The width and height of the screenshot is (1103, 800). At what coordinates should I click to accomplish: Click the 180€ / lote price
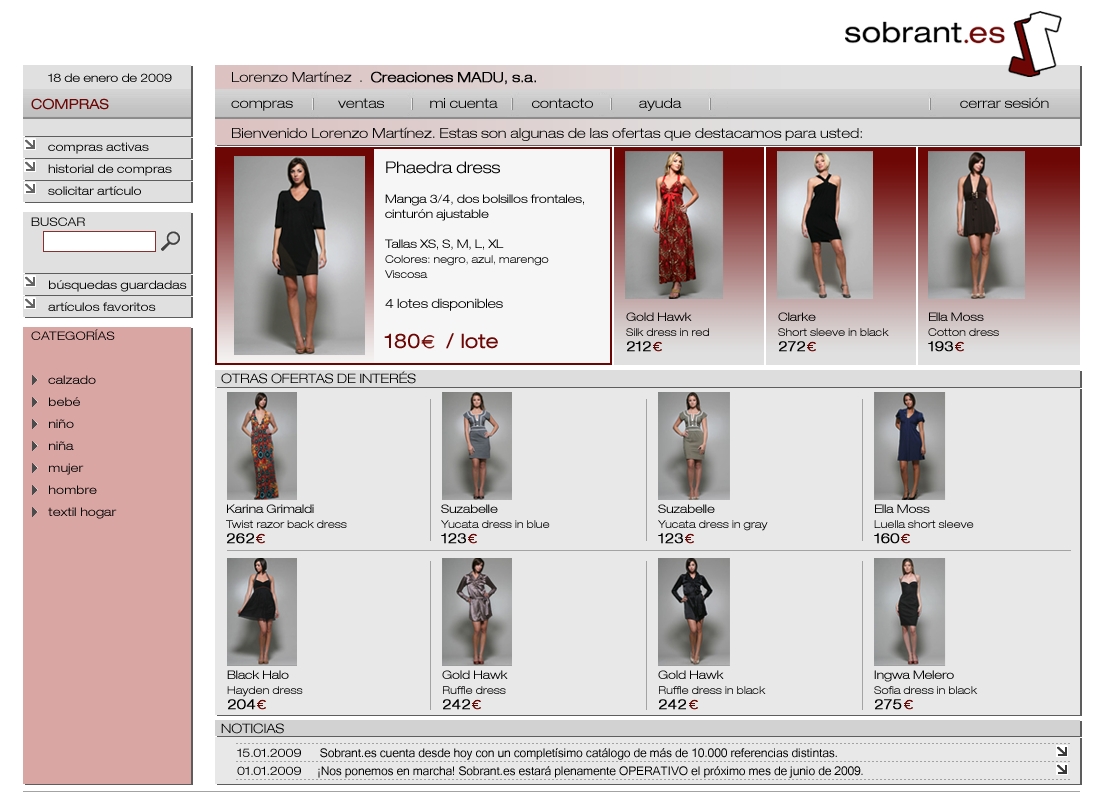441,341
